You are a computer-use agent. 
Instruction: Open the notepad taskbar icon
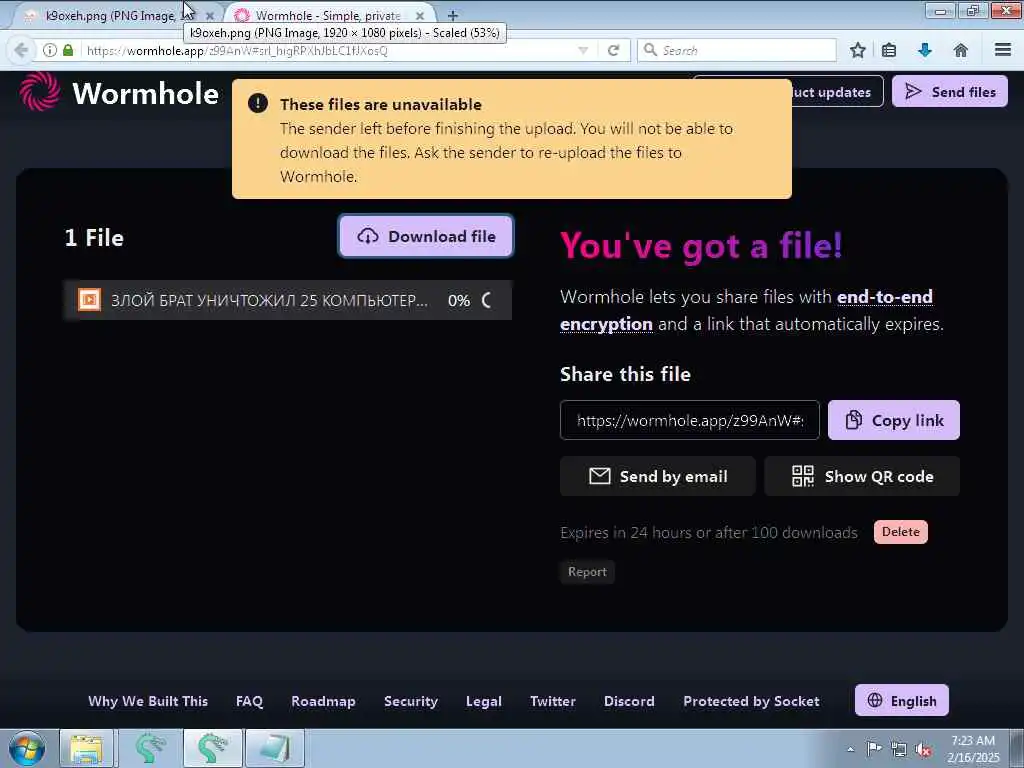275,748
